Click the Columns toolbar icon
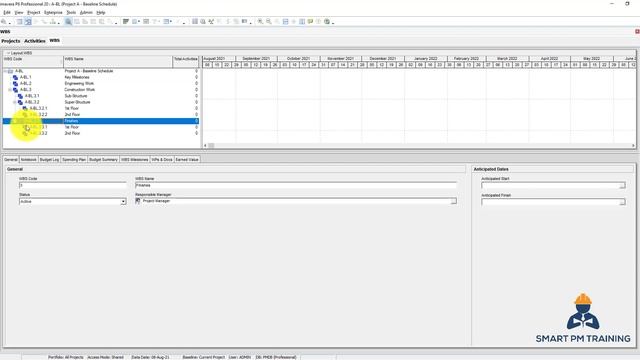The width and height of the screenshot is (640, 360). pos(195,21)
